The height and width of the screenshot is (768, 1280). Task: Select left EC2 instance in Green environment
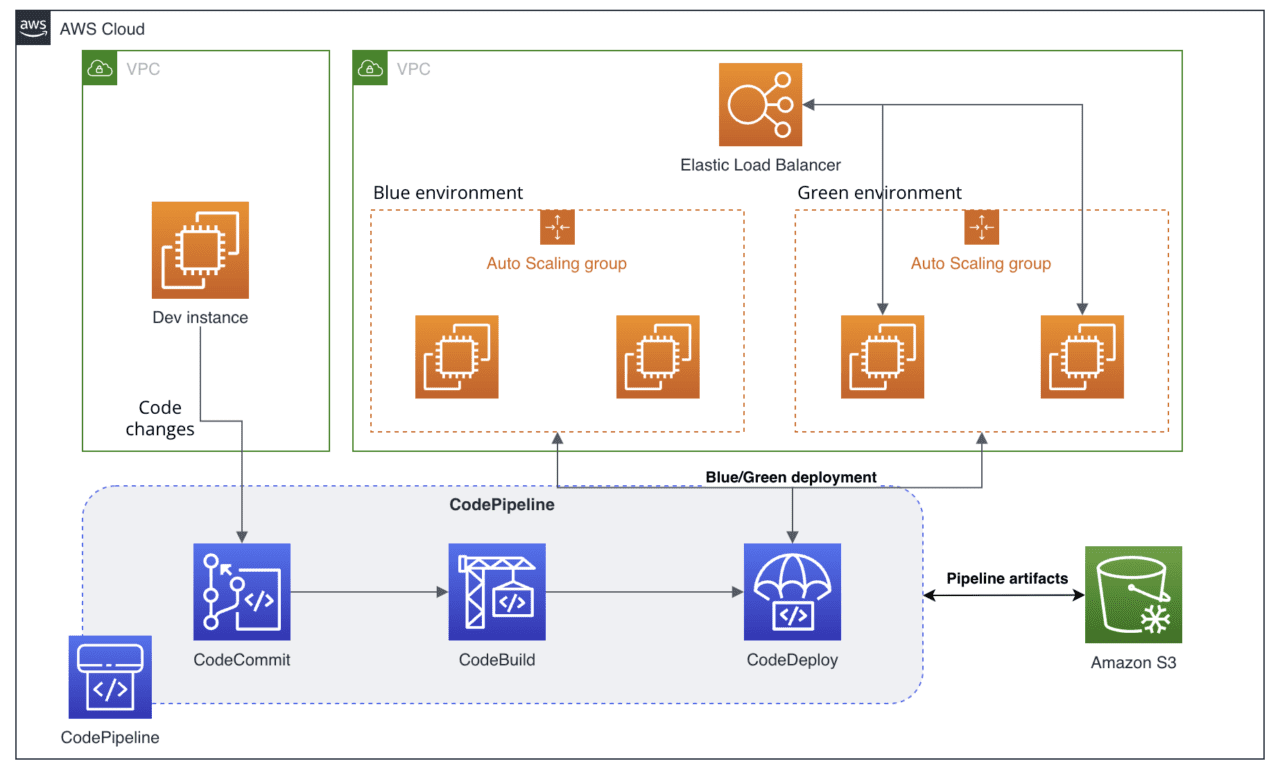point(882,357)
